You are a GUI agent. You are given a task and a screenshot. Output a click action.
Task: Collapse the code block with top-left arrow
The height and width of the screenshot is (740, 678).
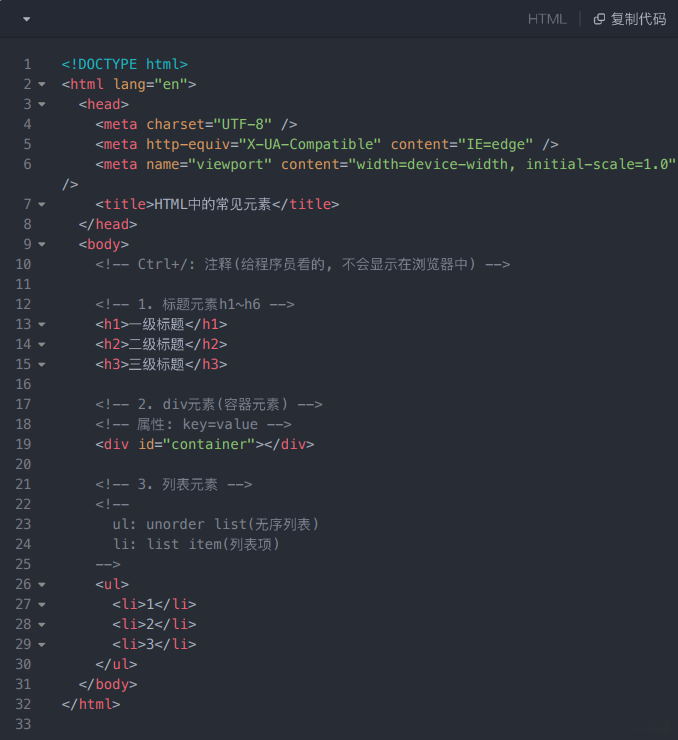tap(26, 19)
